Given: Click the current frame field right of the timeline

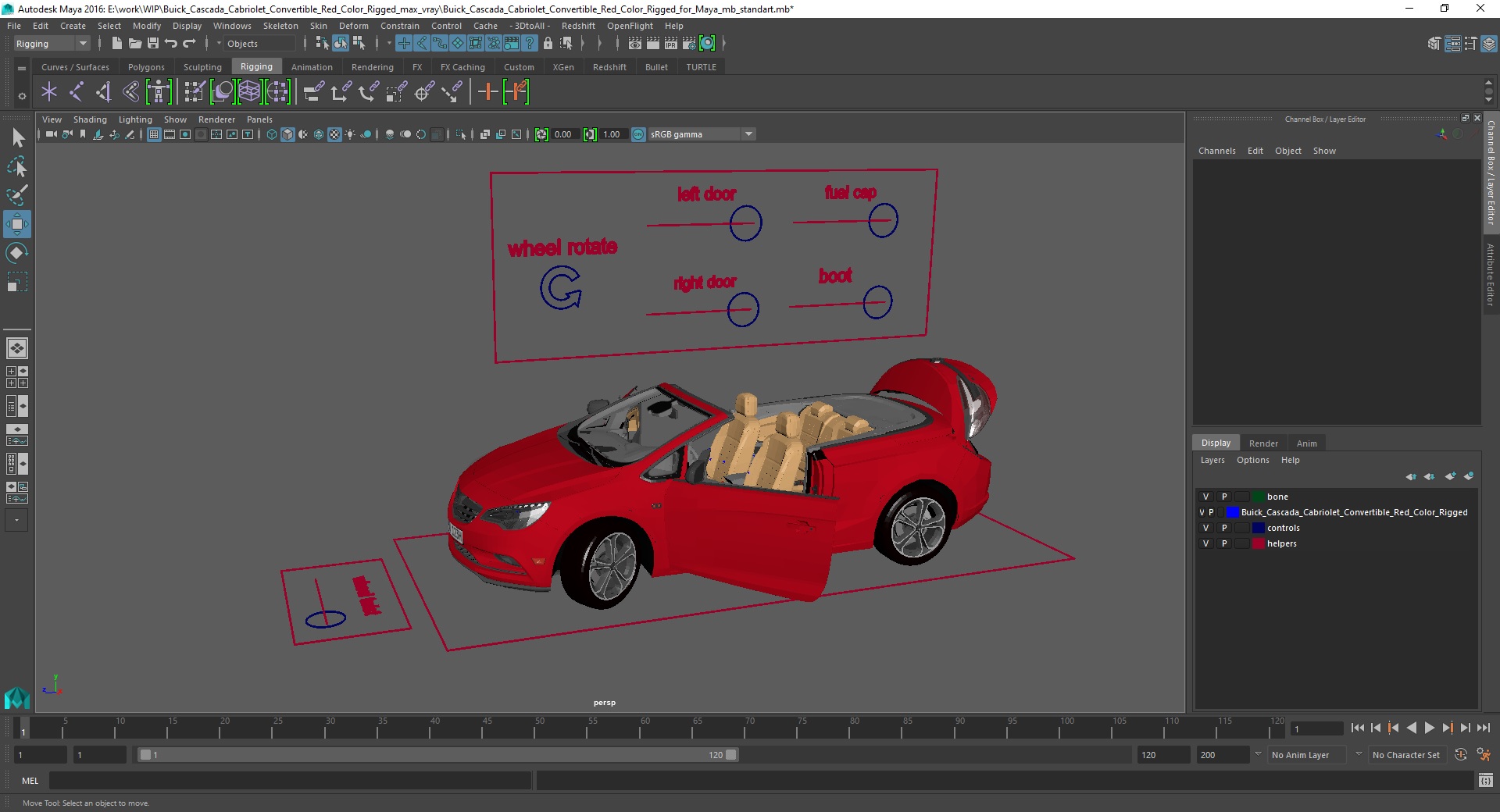Looking at the screenshot, I should pos(1316,728).
